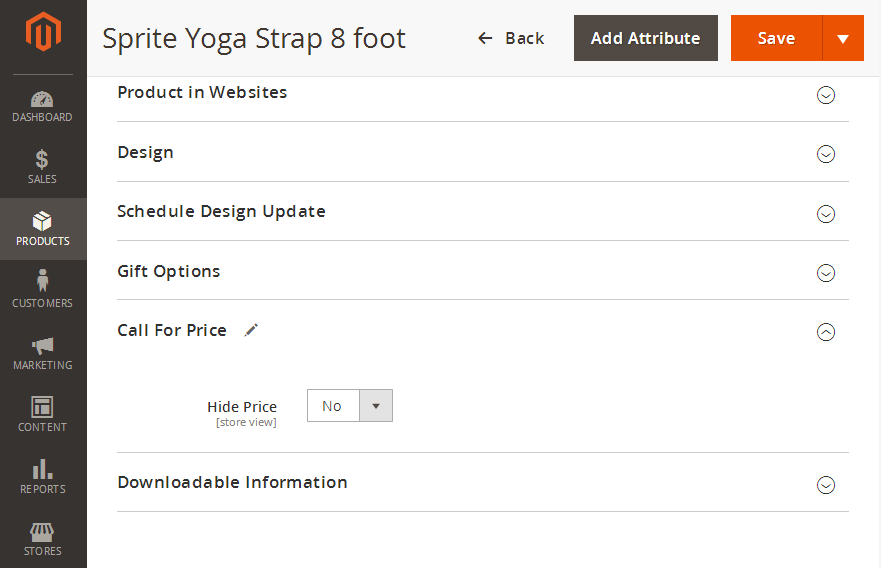Open the Save button dropdown arrow
Viewport: 881px width, 568px height.
pyautogui.click(x=843, y=39)
